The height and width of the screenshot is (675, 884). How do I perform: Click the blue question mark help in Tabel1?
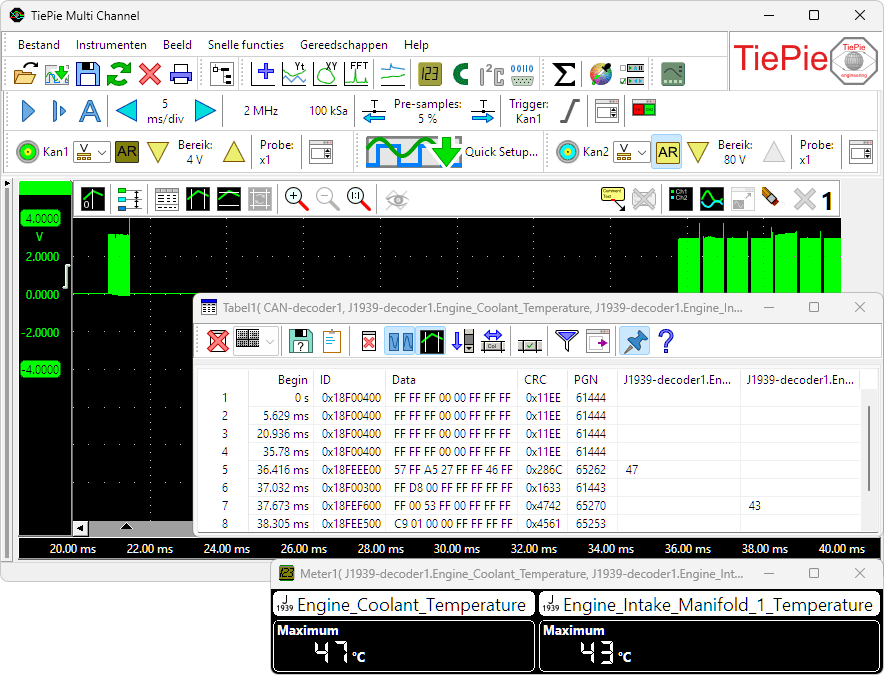click(x=666, y=341)
